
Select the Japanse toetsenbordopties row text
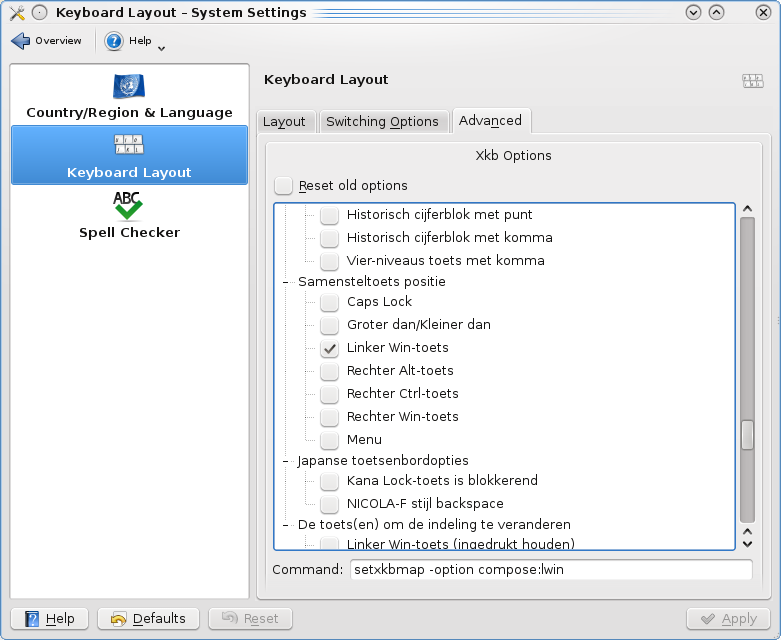pos(383,461)
